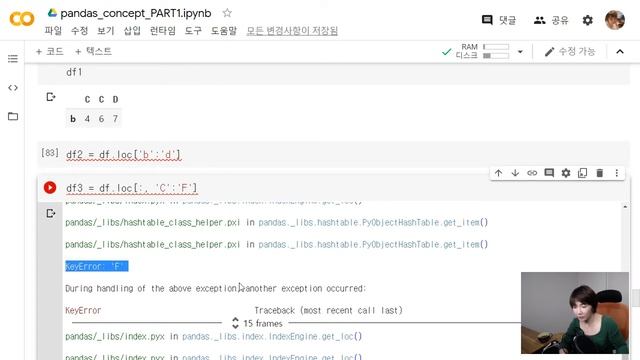This screenshot has width=640, height=360.
Task: Delete the cell with trash icon
Action: tap(600, 173)
